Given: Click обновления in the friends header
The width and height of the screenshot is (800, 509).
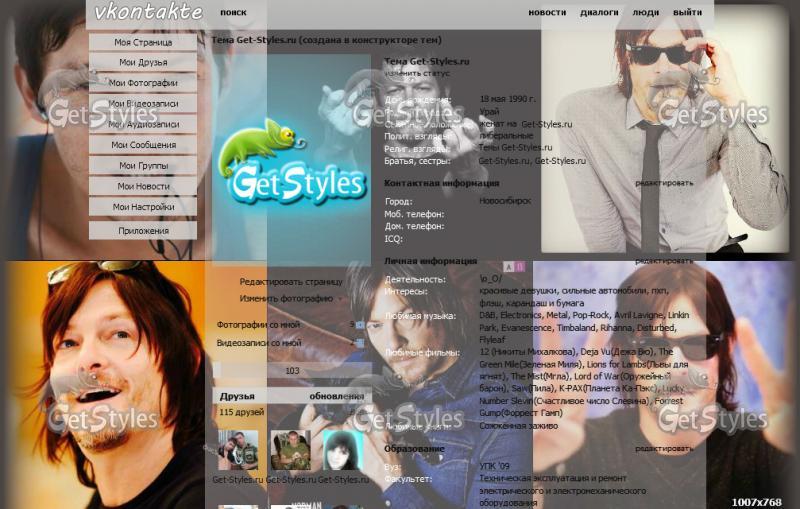Looking at the screenshot, I should click(x=337, y=396).
